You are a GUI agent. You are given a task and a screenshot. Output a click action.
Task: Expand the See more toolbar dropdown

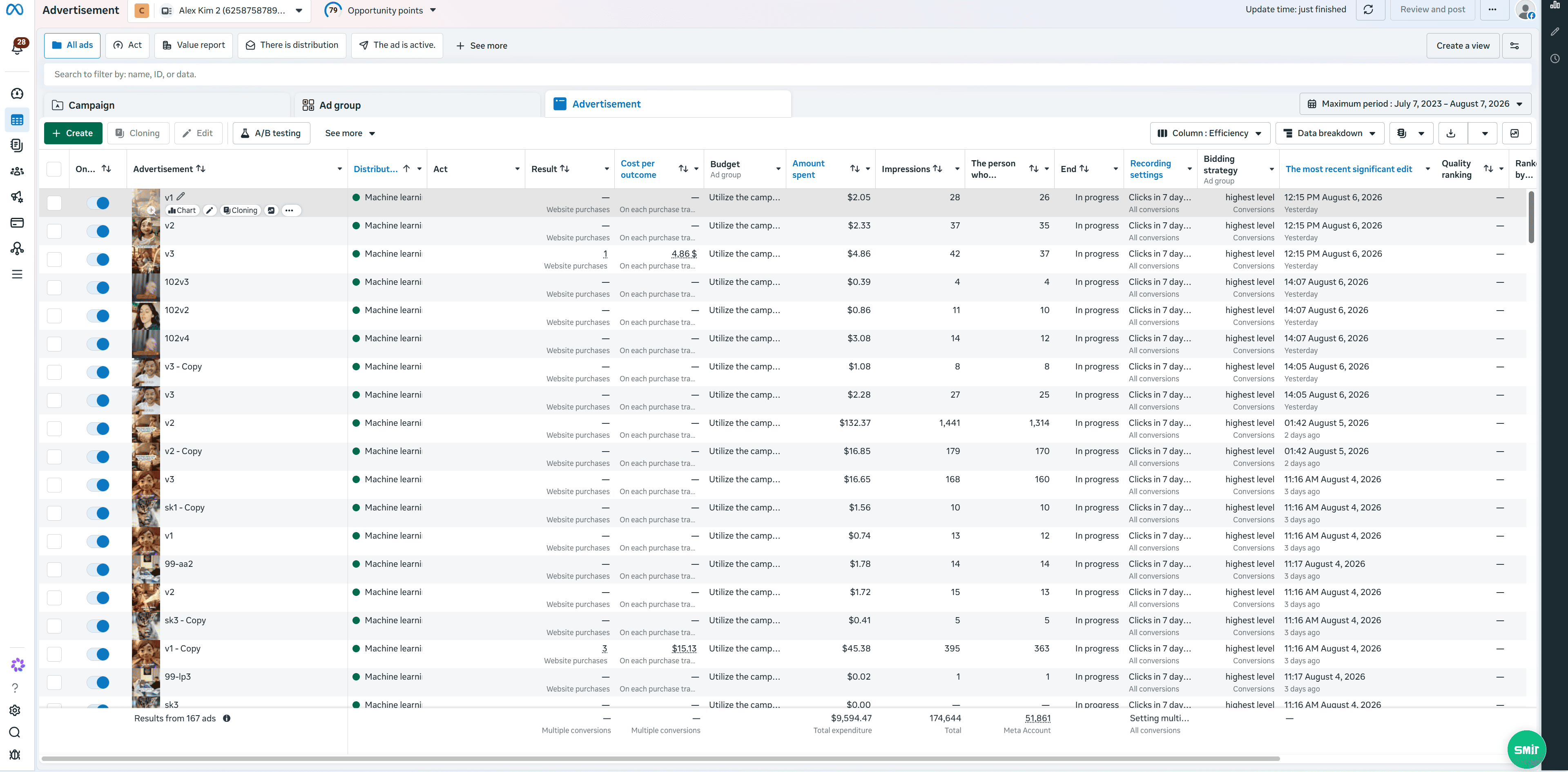(350, 133)
